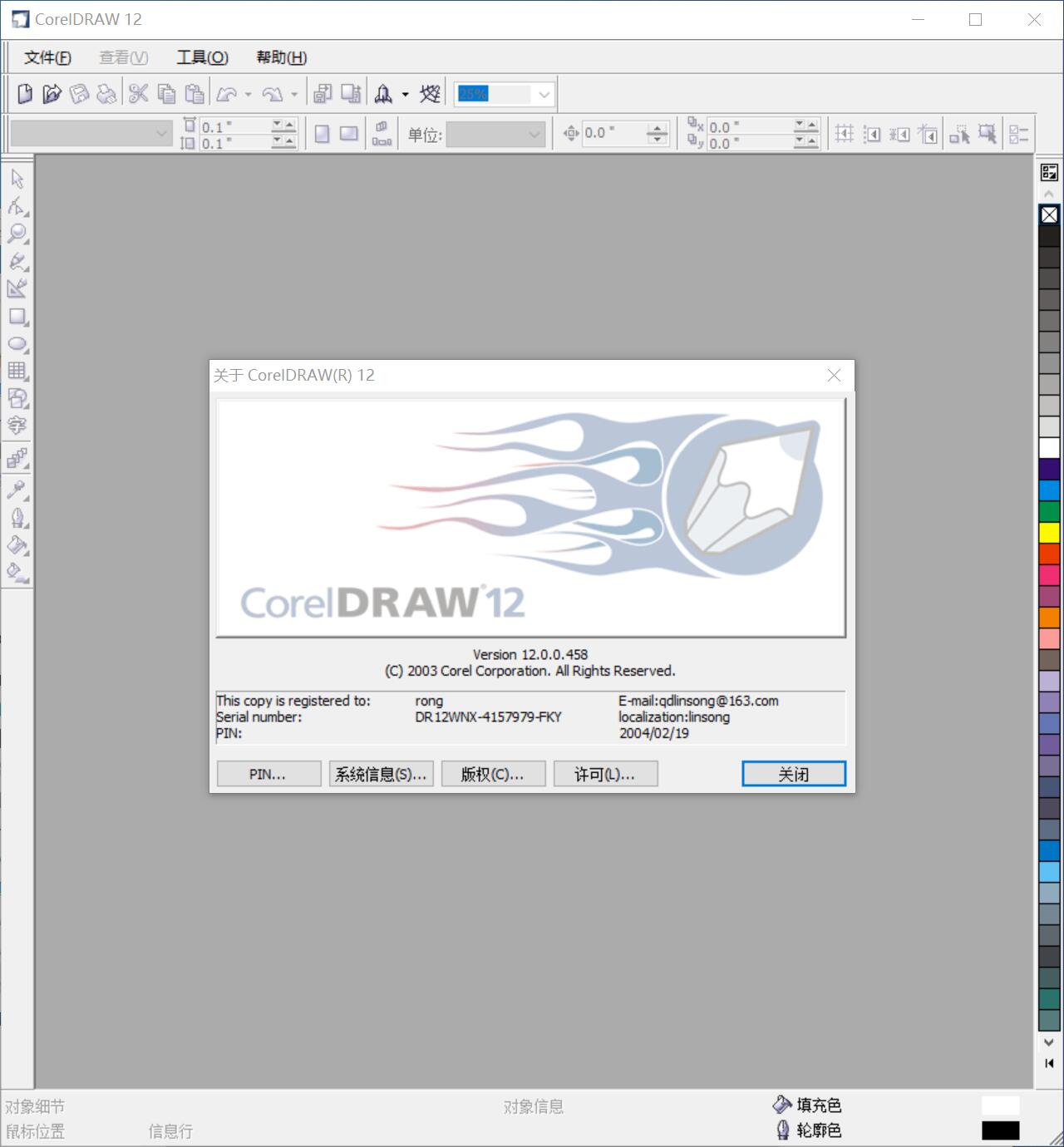This screenshot has height=1147, width=1064.
Task: Select the Zoom tool in the toolbox
Action: 17,234
